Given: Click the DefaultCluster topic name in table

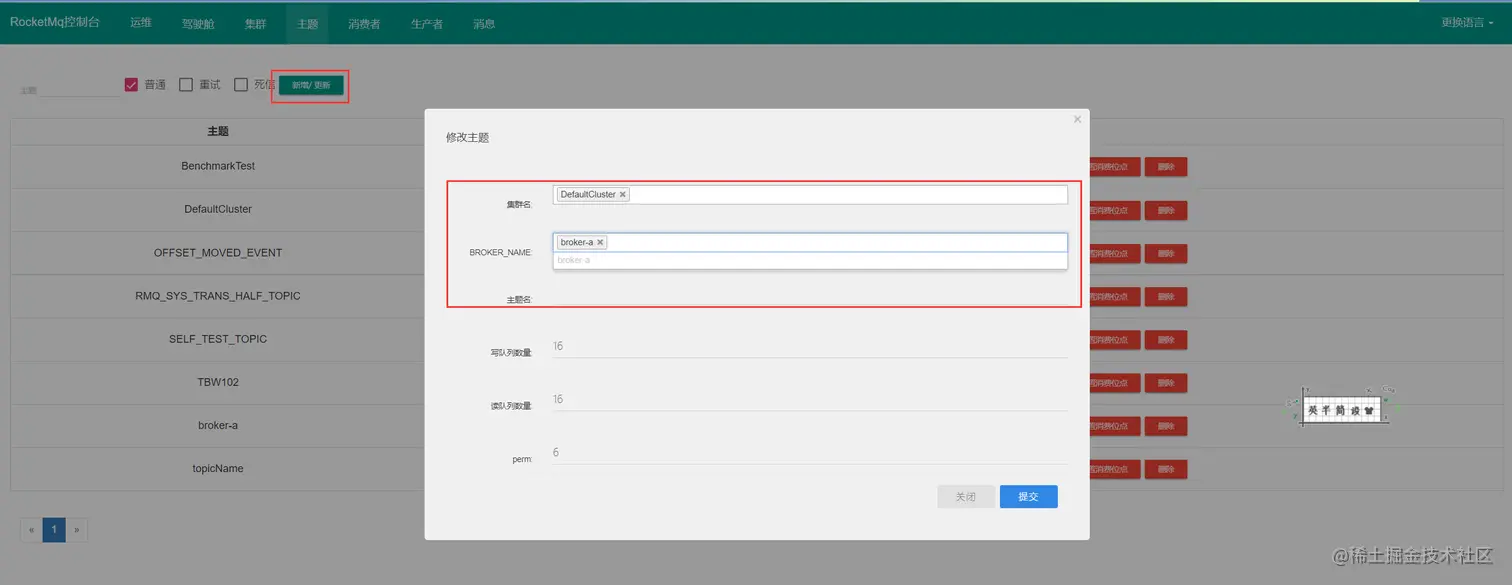Looking at the screenshot, I should pos(218,209).
